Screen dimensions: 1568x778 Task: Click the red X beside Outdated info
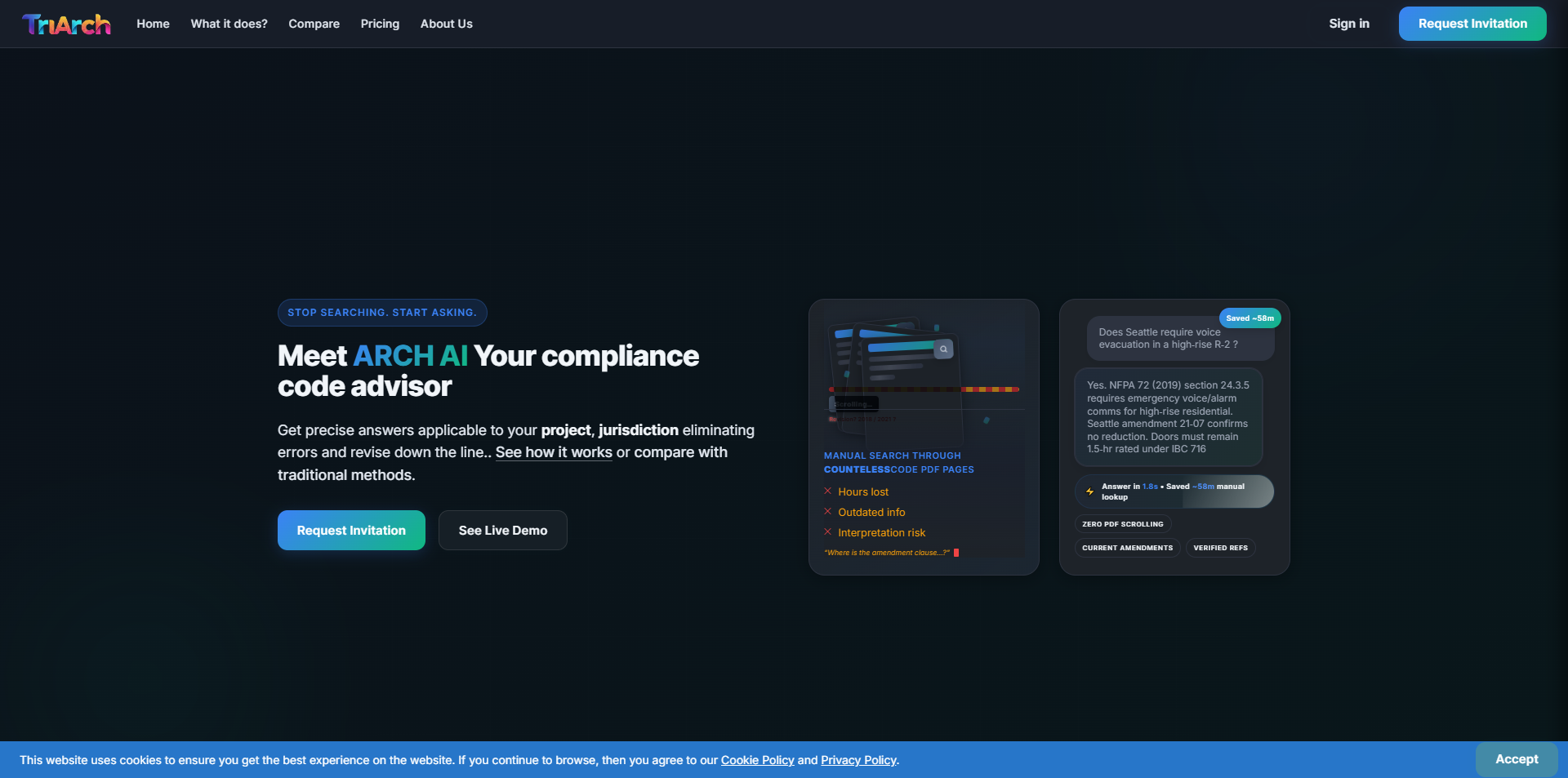(x=827, y=512)
